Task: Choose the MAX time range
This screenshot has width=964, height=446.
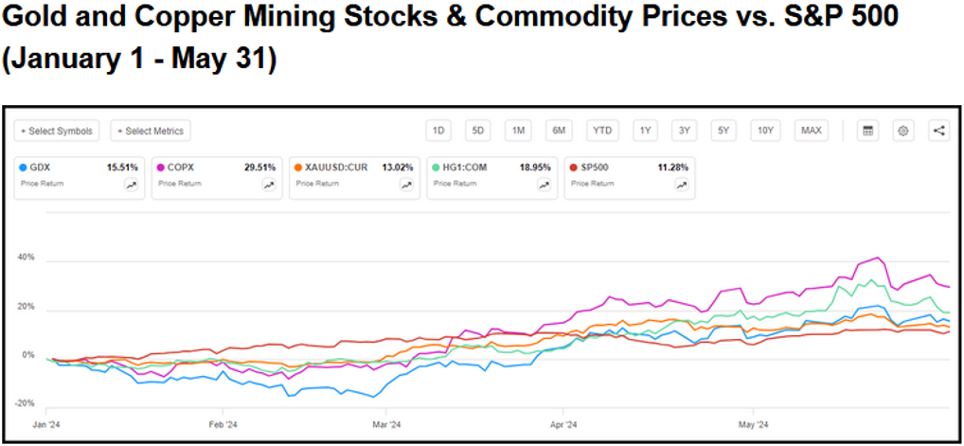Action: pos(811,130)
